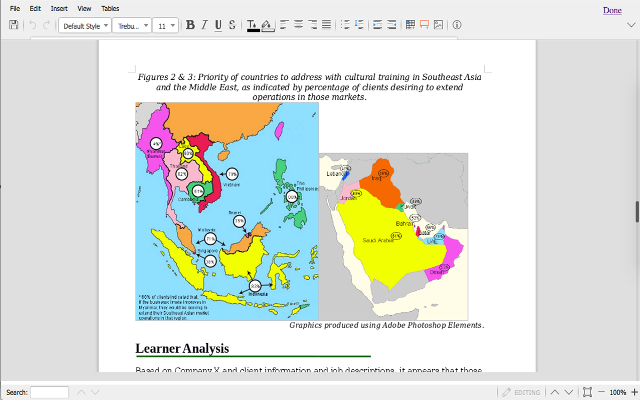The image size is (640, 400).
Task: Zoom in with the plus button
Action: tap(634, 392)
